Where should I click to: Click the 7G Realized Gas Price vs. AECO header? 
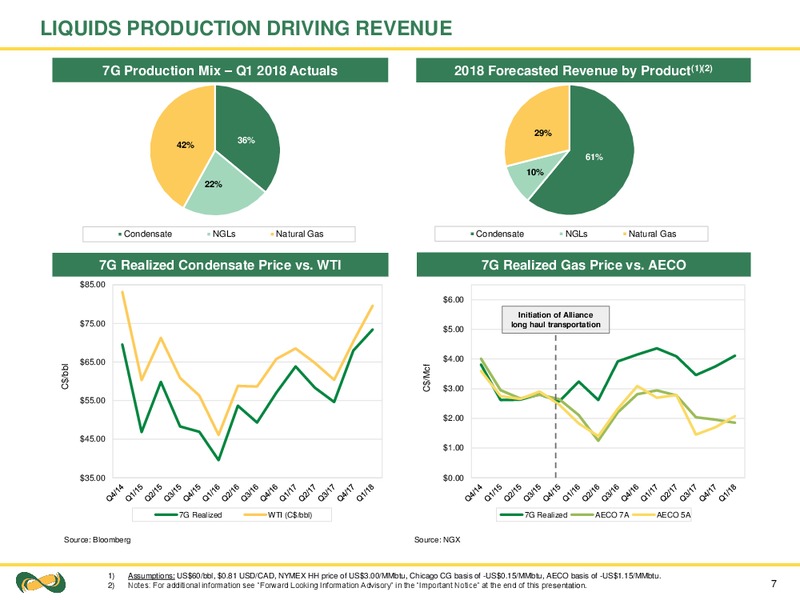click(583, 265)
